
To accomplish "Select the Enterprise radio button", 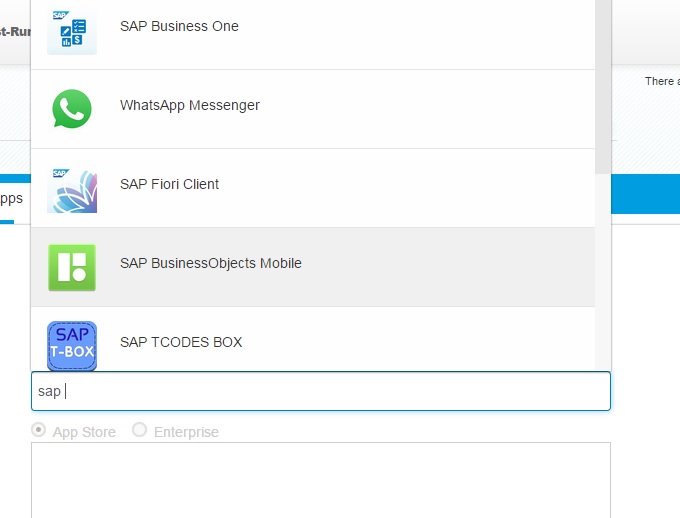I will (139, 430).
